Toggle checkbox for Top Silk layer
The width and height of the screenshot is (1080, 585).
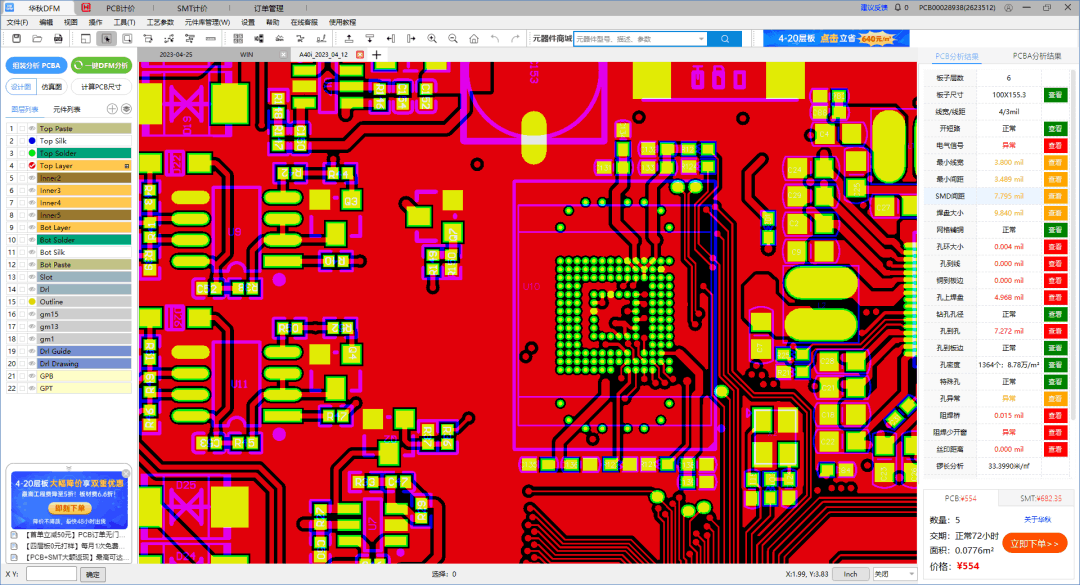point(22,141)
